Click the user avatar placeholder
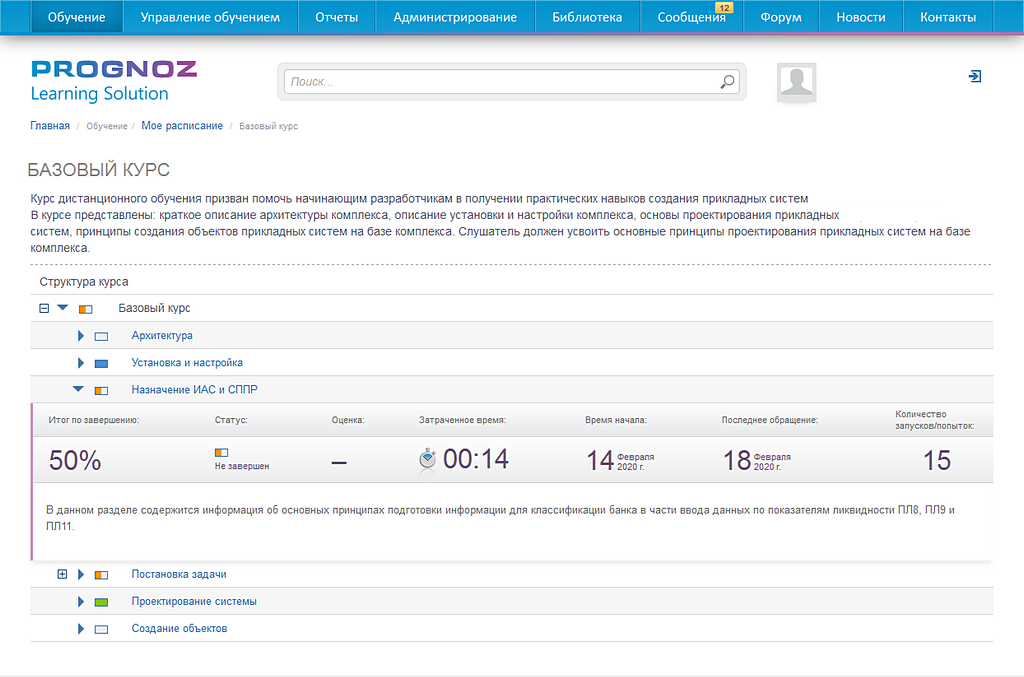The image size is (1024, 677). [x=797, y=82]
